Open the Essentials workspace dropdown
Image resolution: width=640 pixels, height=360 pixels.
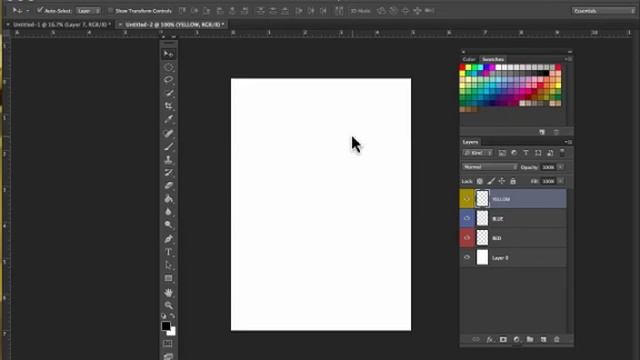pos(603,11)
